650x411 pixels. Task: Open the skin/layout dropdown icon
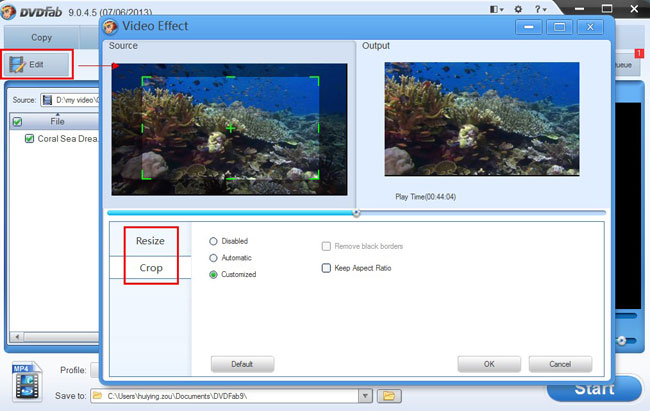tap(496, 9)
